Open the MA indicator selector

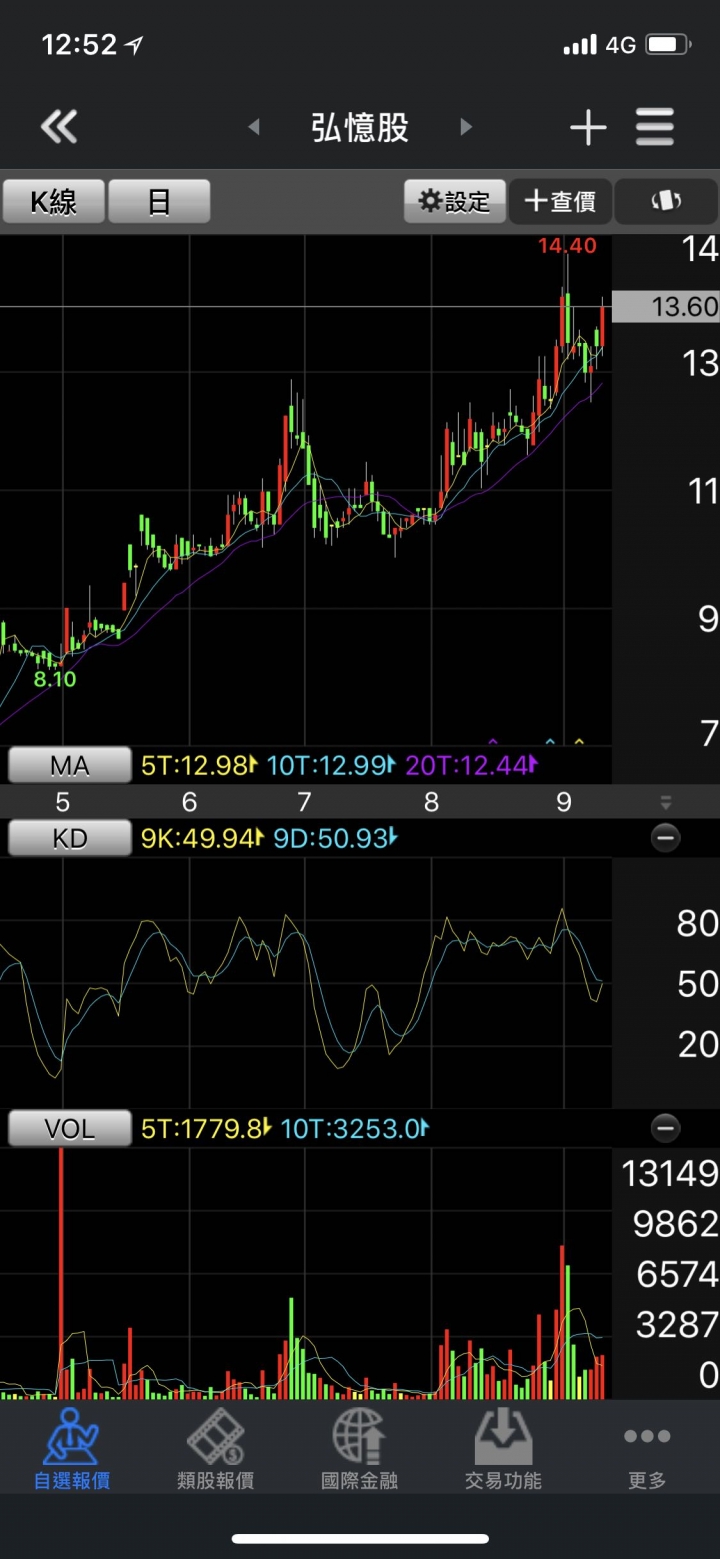(x=70, y=766)
